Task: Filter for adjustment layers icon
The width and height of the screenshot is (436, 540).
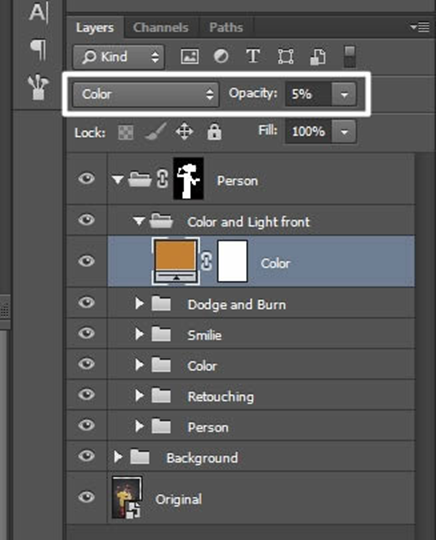Action: pyautogui.click(x=221, y=56)
